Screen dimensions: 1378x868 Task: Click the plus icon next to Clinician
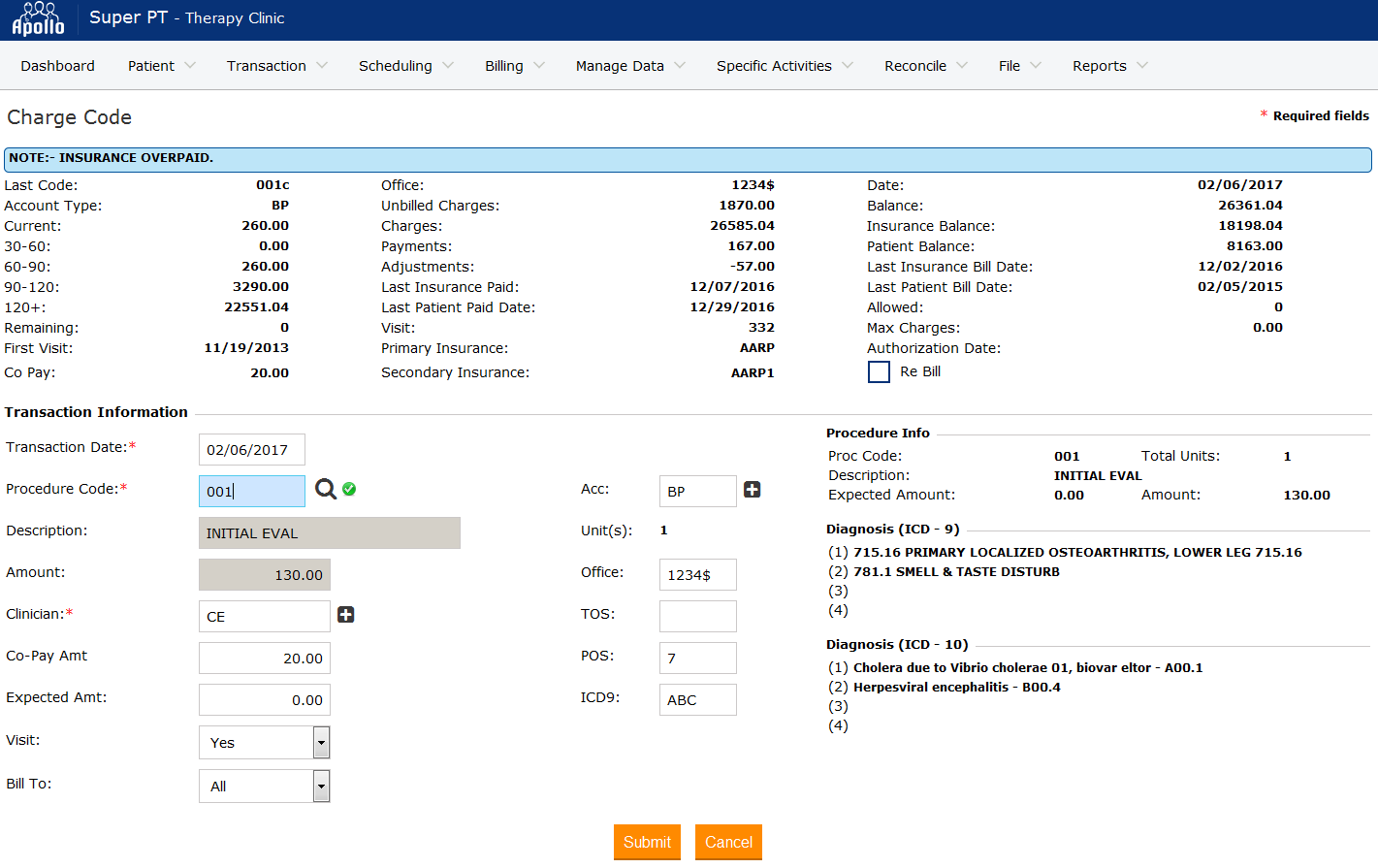[345, 615]
